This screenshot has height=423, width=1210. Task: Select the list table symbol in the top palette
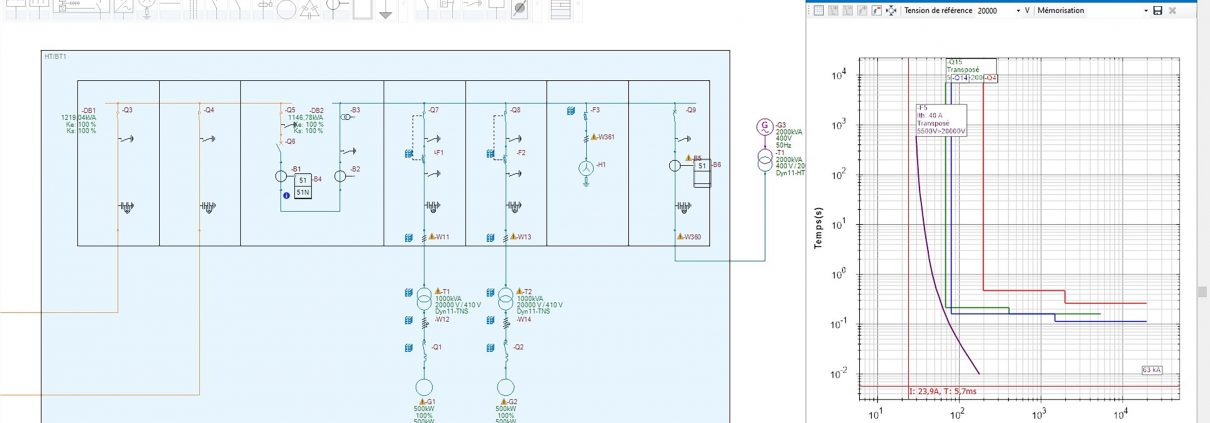(560, 10)
